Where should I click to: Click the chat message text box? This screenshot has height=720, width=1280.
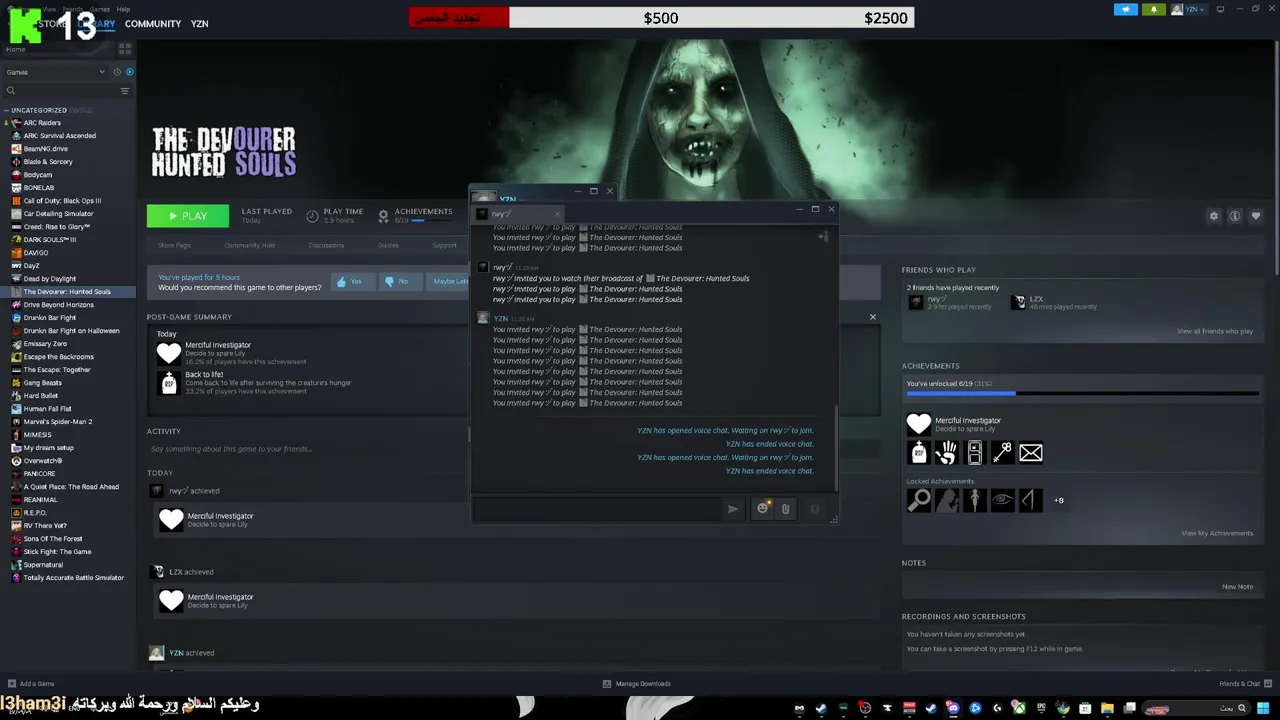[x=598, y=509]
